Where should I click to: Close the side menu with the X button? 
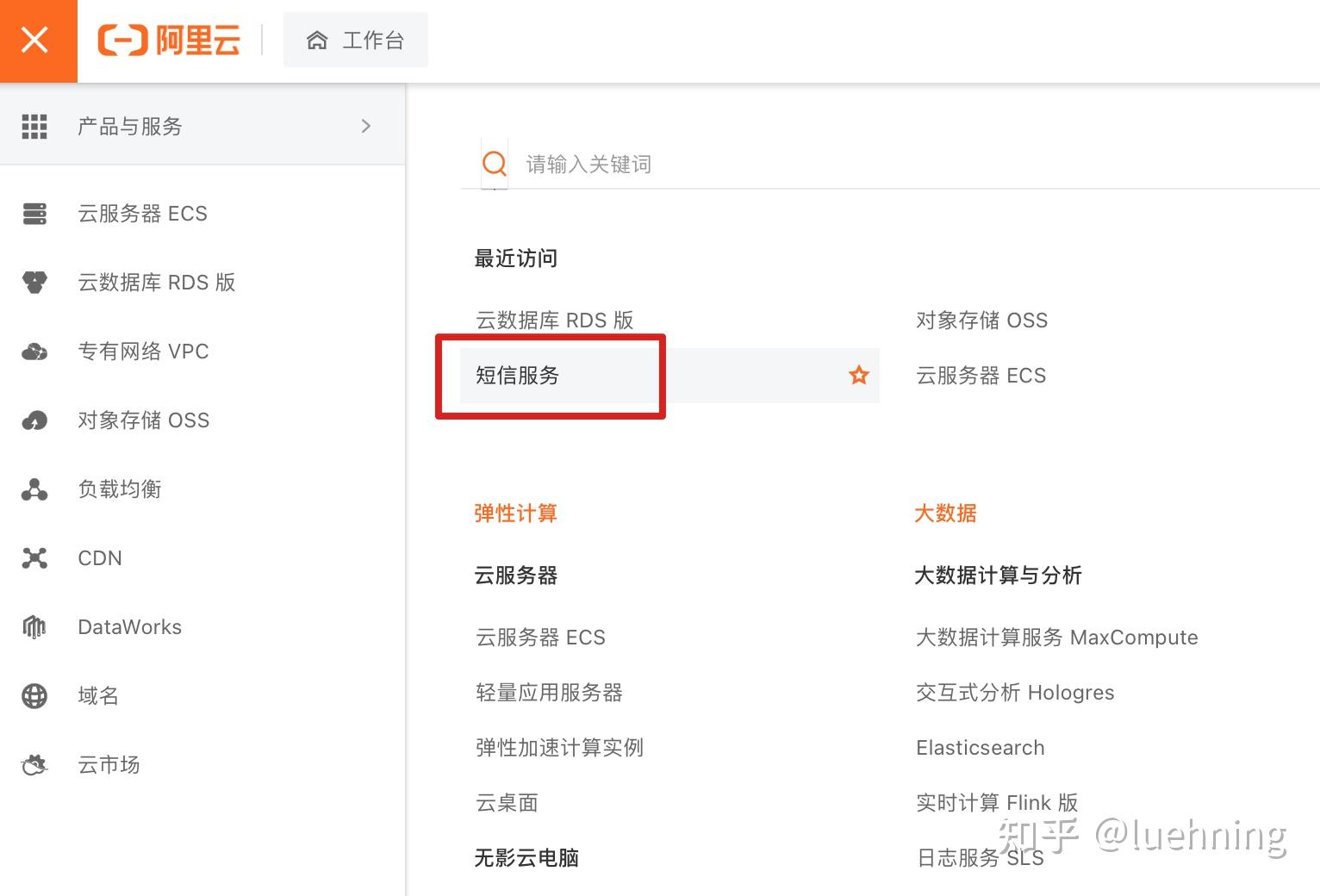coord(34,40)
